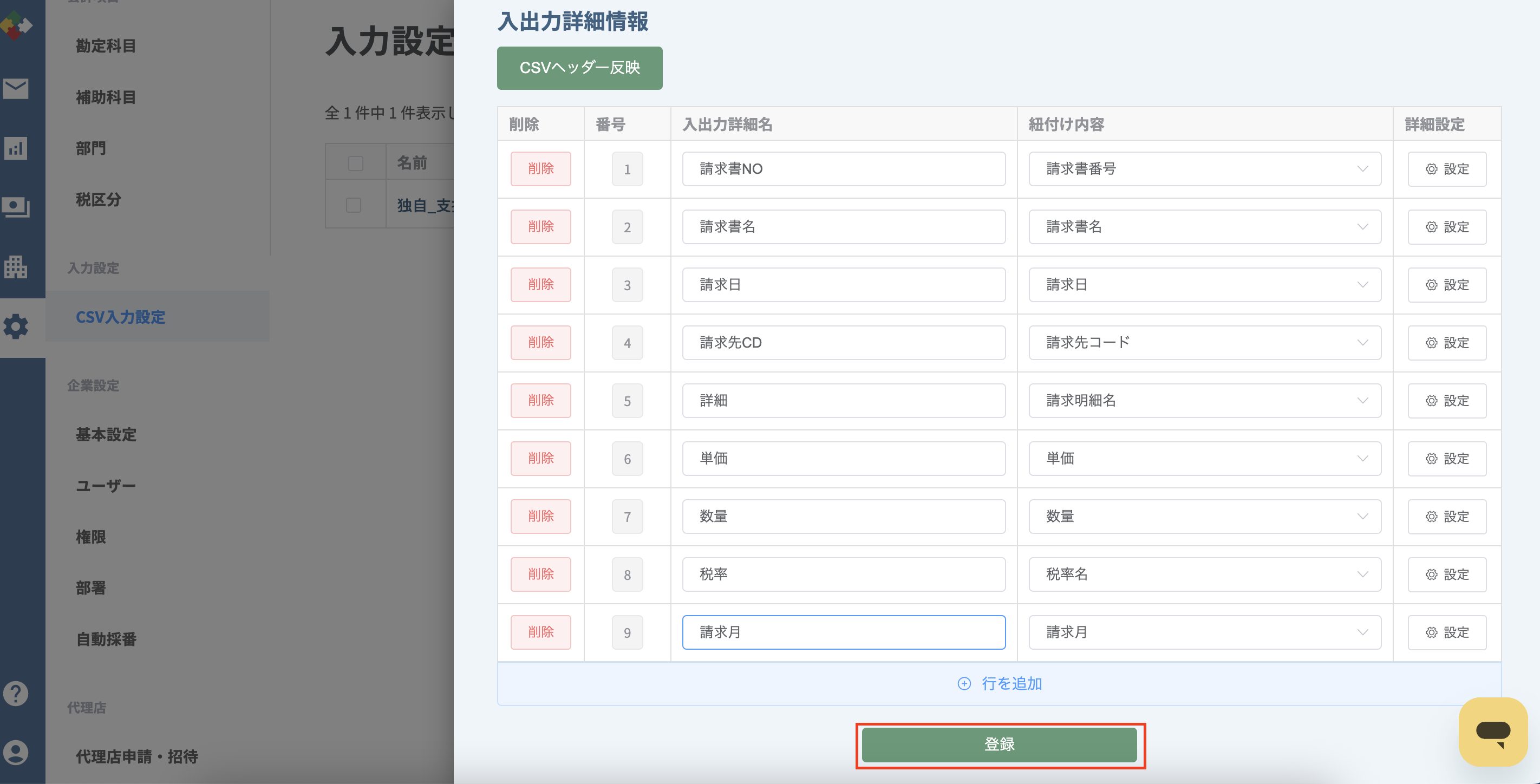
Task: Toggle the checkbox for 独自_支 row
Action: point(353,205)
